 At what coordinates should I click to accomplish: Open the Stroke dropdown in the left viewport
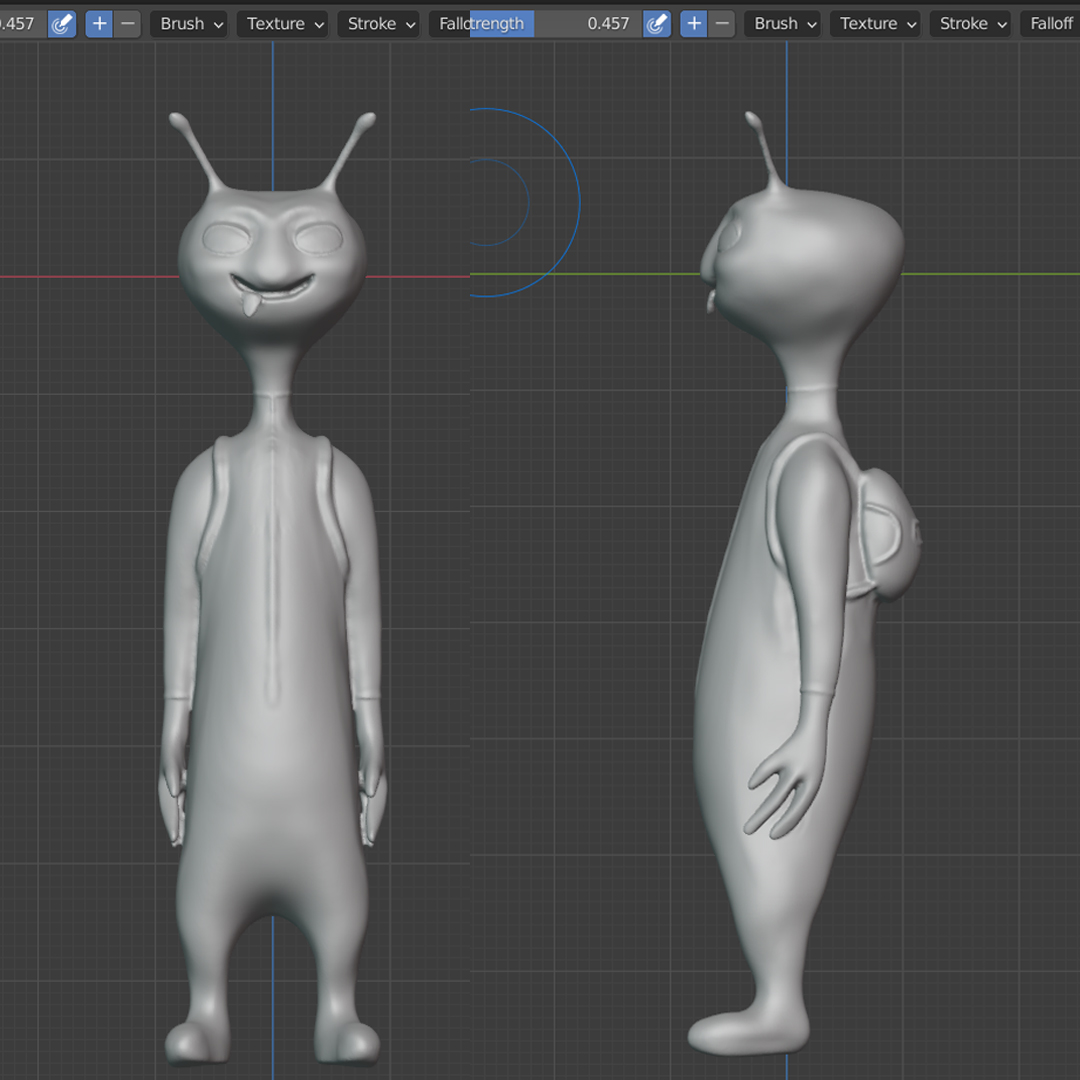(378, 23)
